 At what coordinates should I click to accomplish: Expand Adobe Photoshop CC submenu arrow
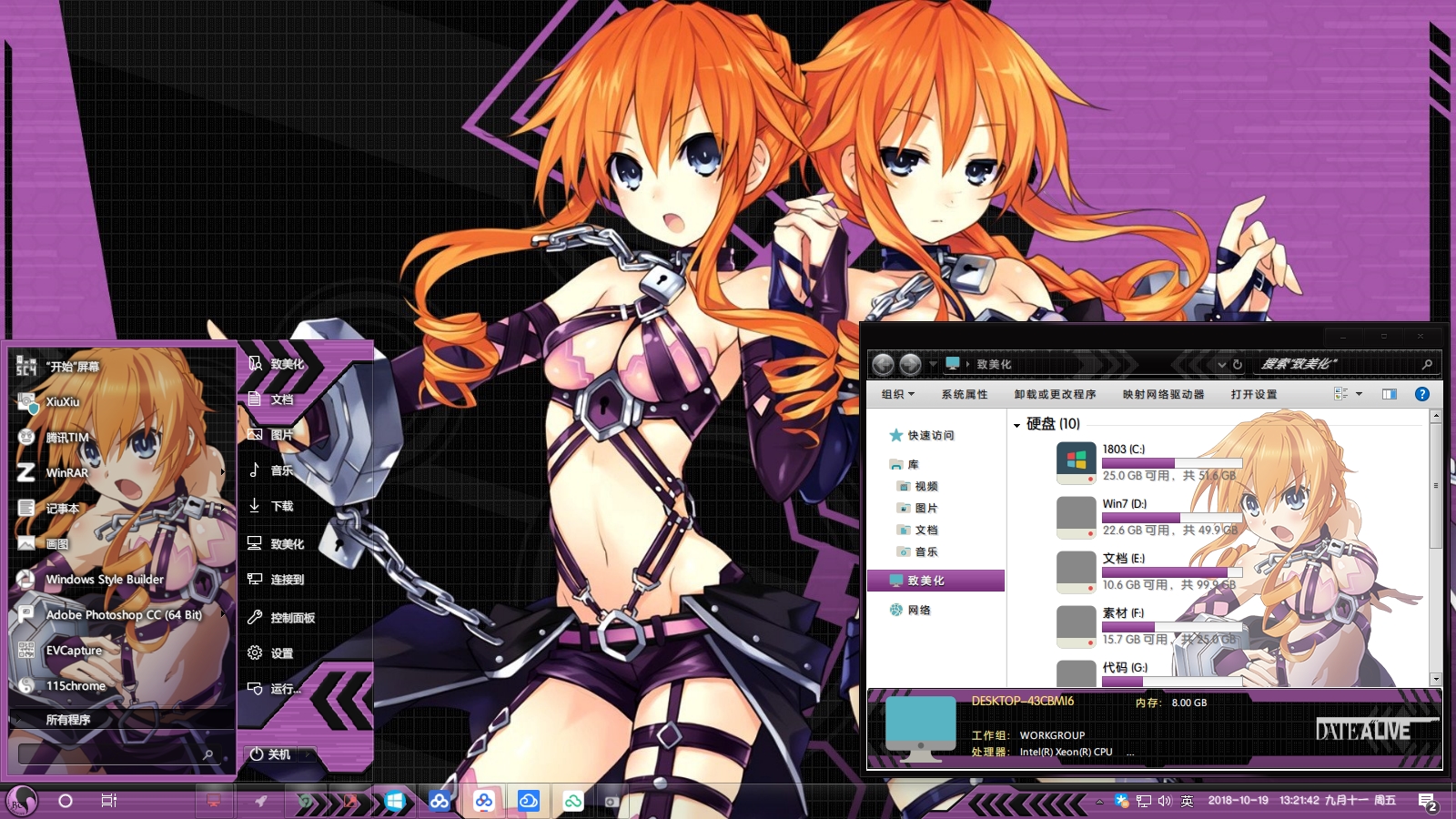pos(223,614)
